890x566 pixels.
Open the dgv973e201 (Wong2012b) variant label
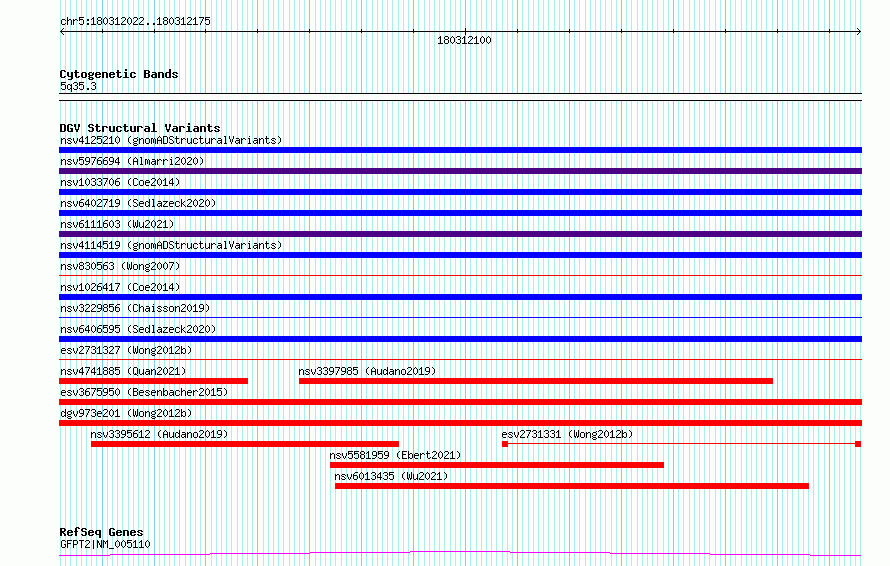click(126, 413)
